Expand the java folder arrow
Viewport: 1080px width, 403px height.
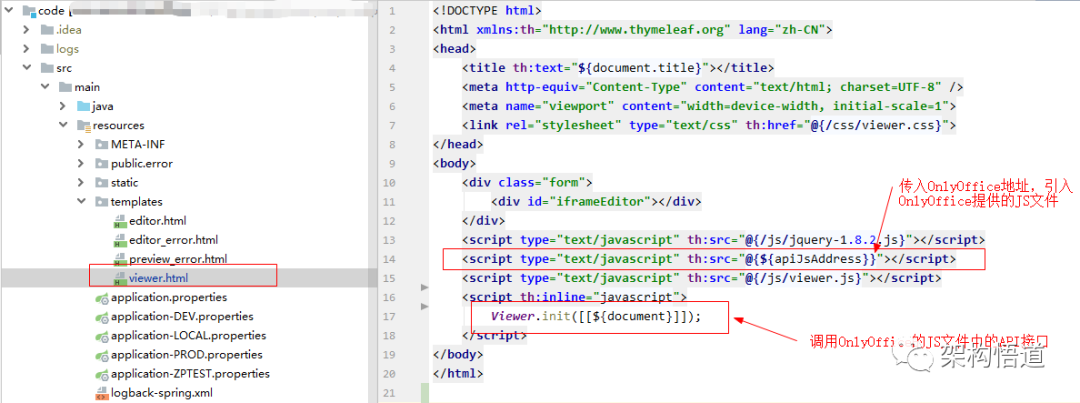63,106
